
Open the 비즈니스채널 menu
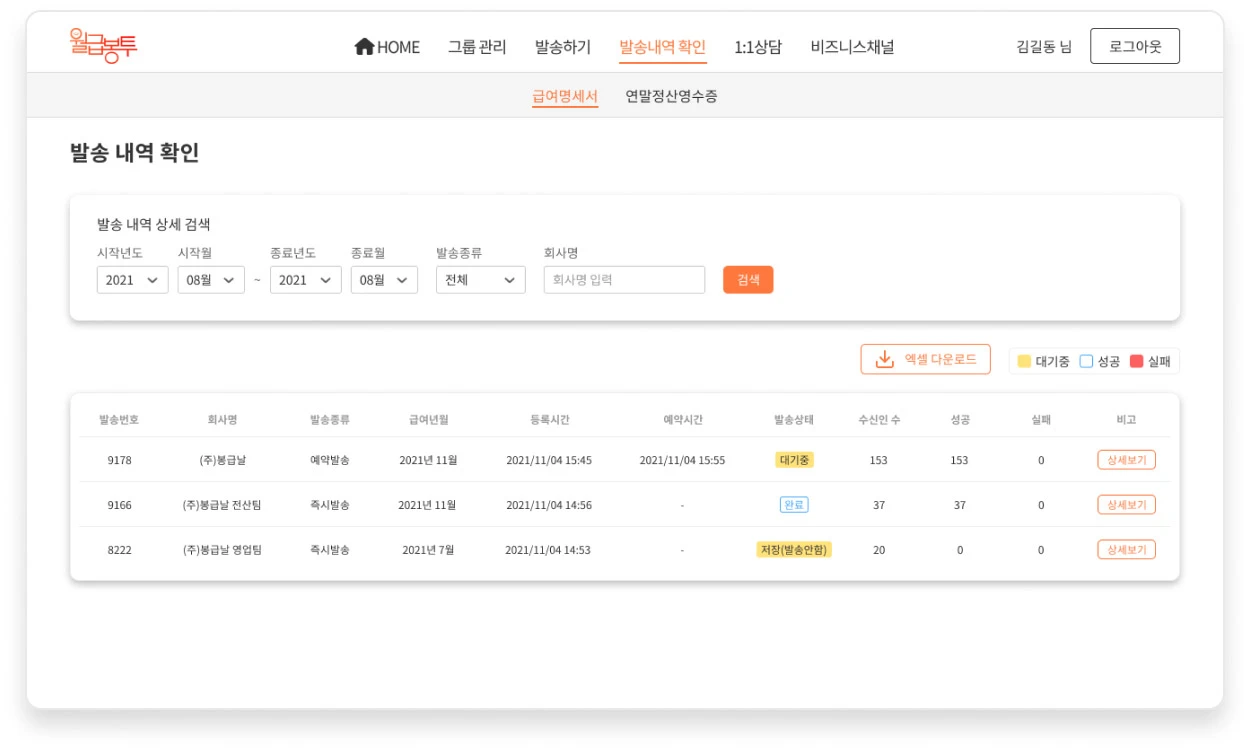[852, 47]
